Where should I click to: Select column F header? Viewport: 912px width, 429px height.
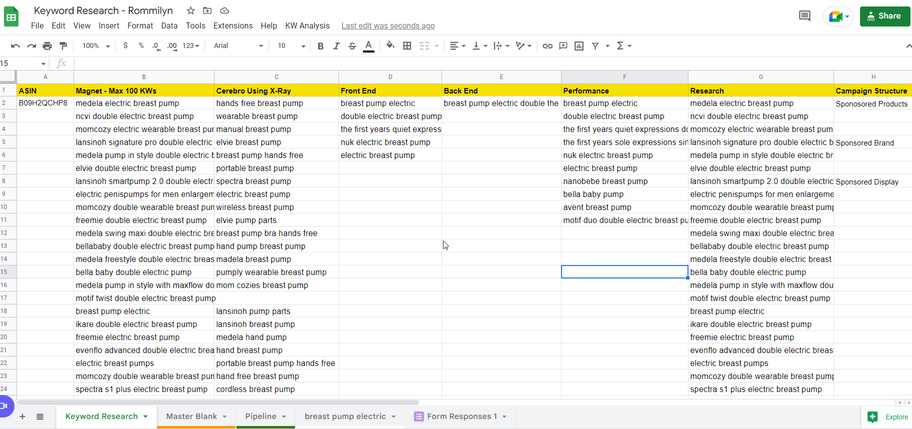[624, 77]
